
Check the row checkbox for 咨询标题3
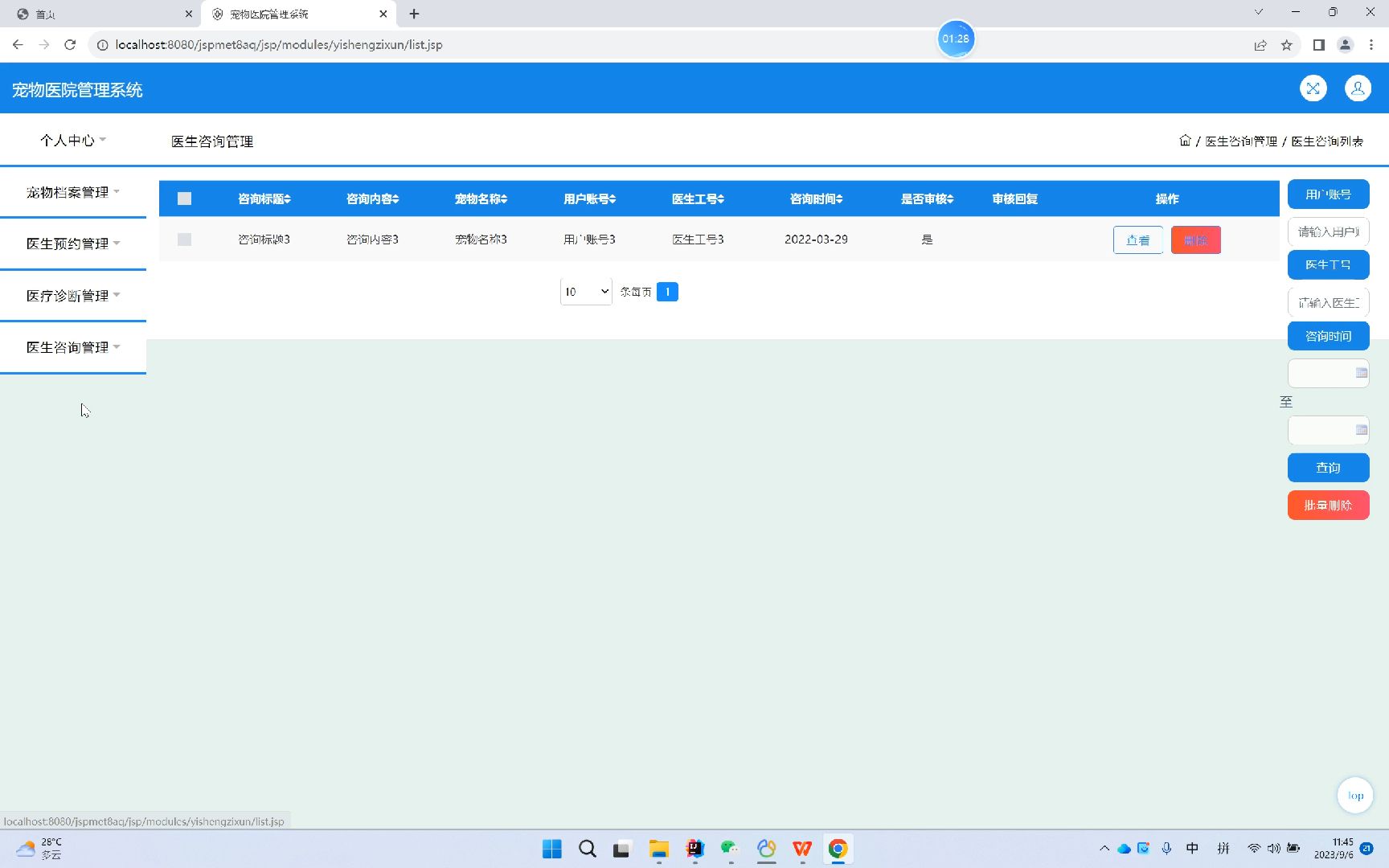(184, 240)
